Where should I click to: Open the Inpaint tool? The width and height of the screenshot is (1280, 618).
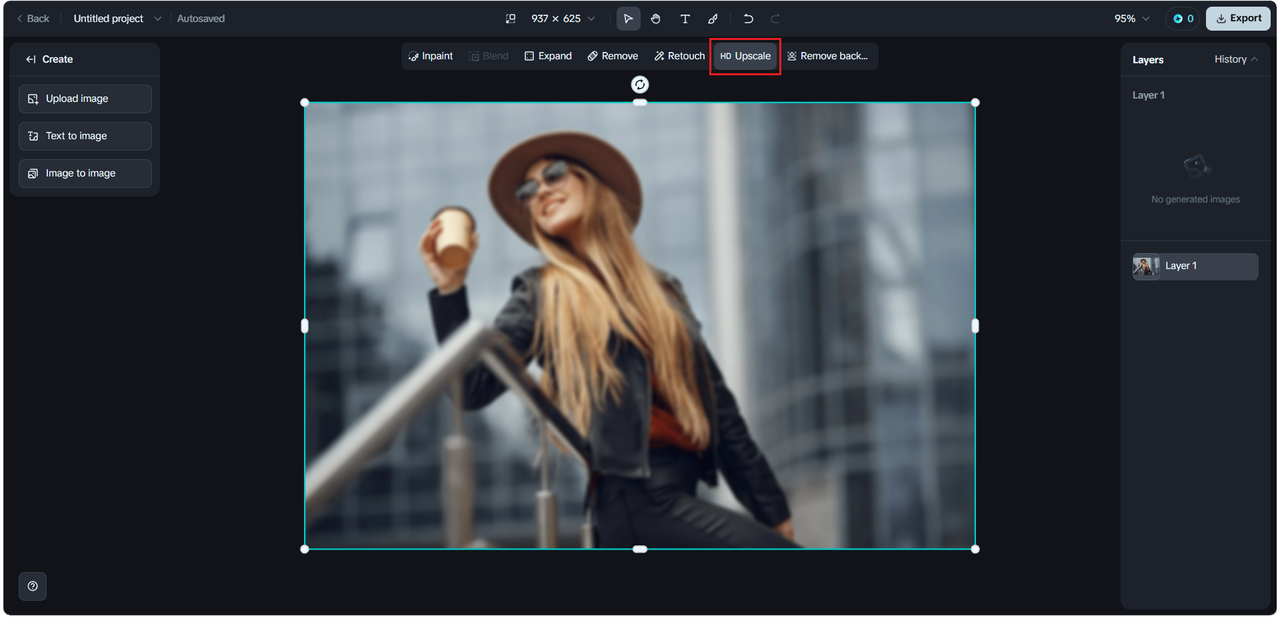(431, 56)
